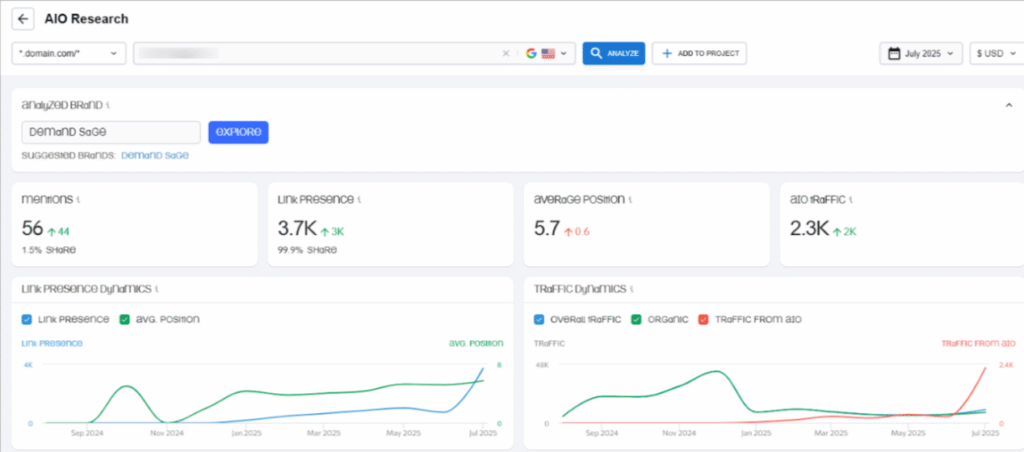Open the Google US region selector

coord(547,54)
